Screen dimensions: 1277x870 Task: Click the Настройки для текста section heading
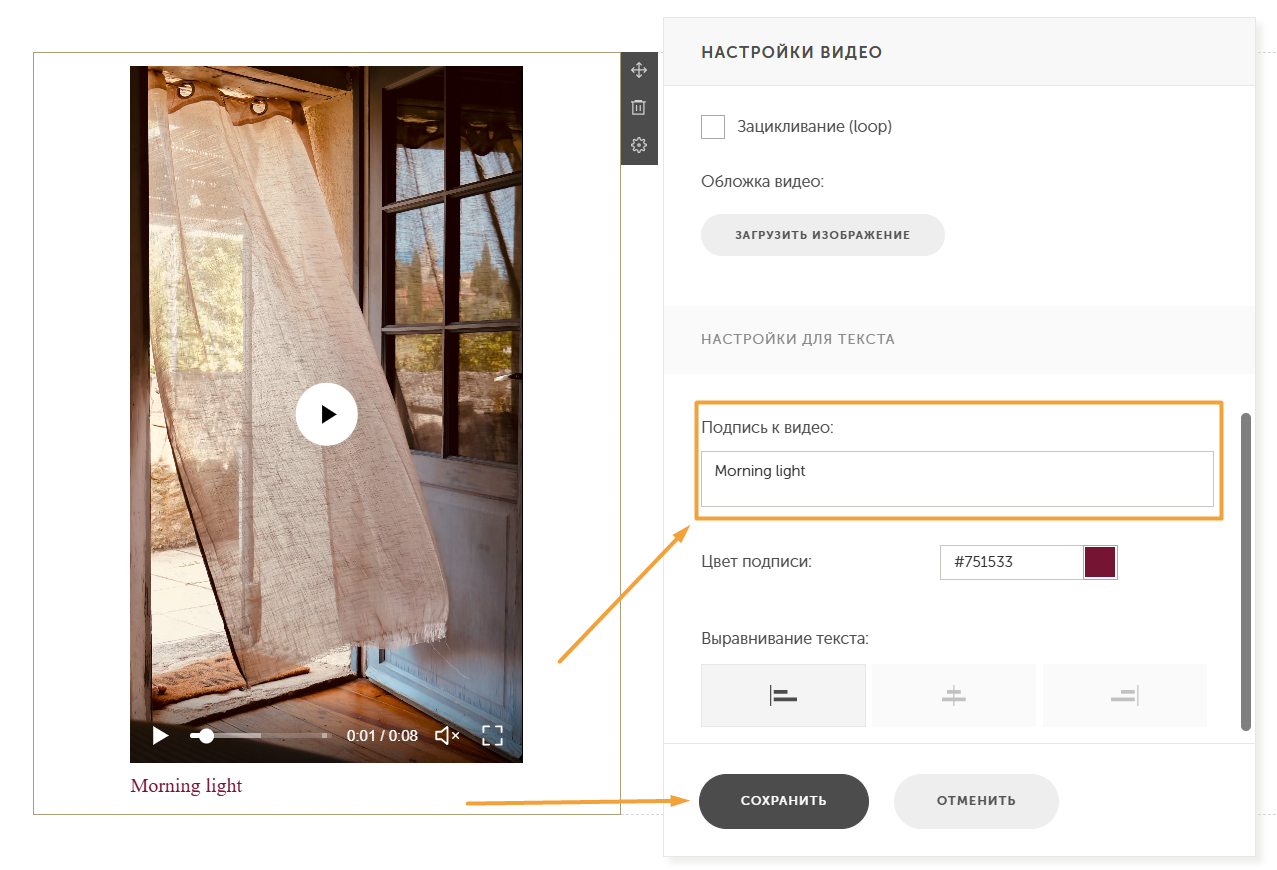[798, 339]
